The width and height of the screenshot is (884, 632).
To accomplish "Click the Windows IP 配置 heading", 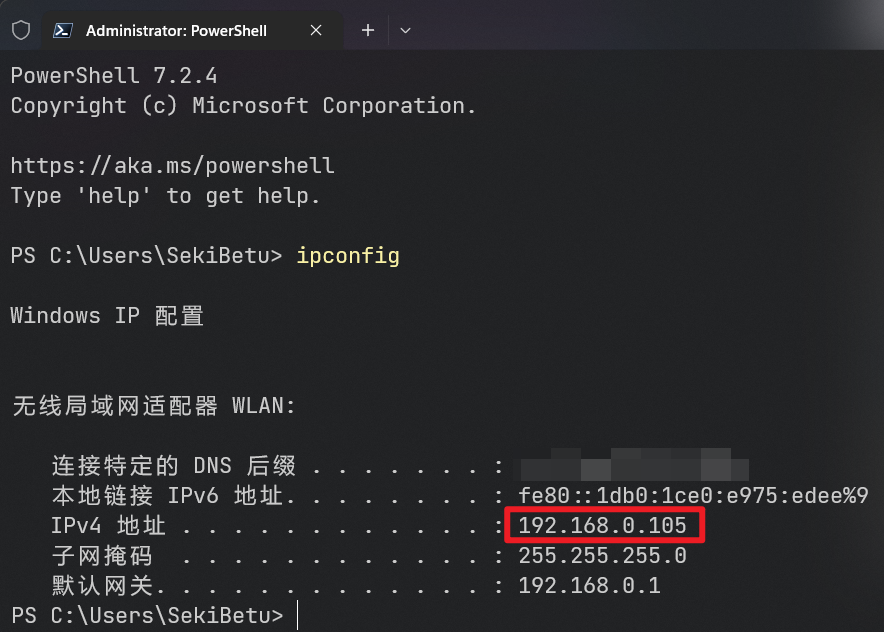I will pyautogui.click(x=107, y=316).
